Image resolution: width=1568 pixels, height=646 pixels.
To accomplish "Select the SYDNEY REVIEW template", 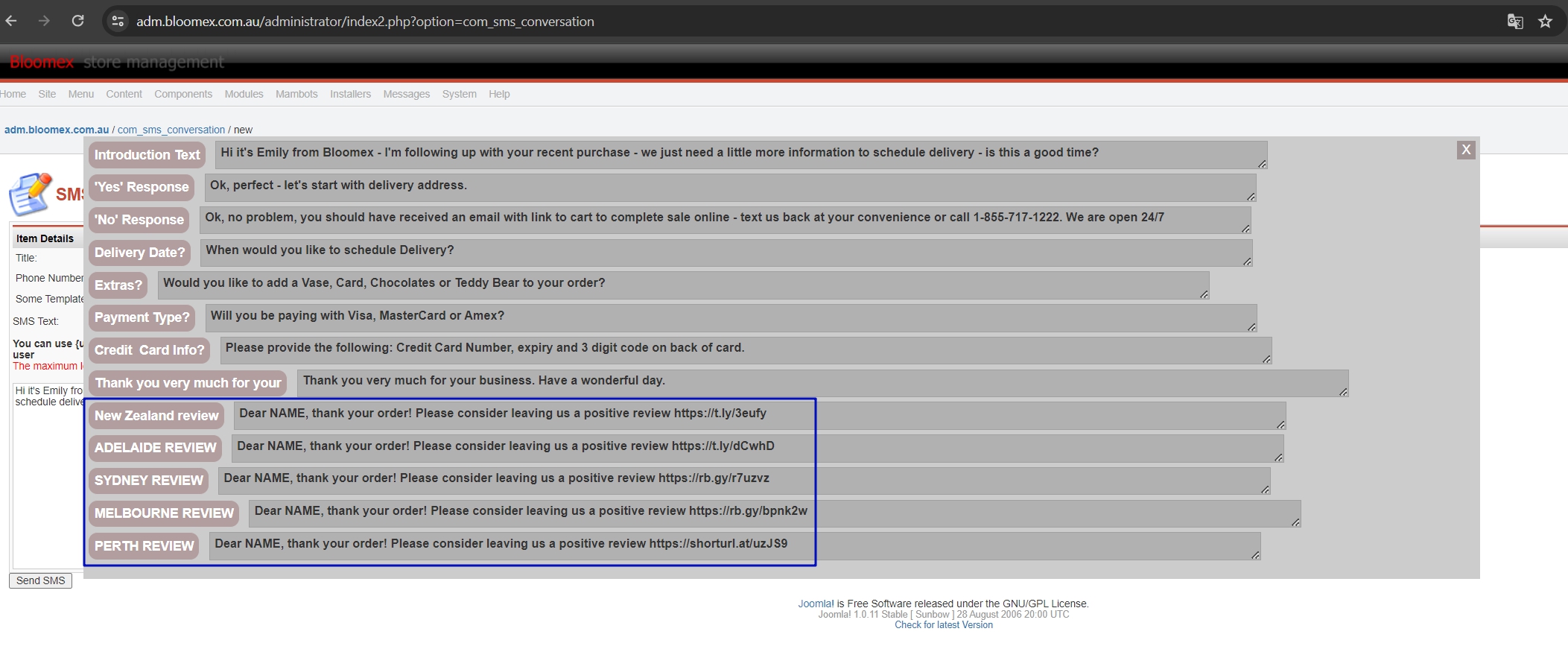I will 149,481.
